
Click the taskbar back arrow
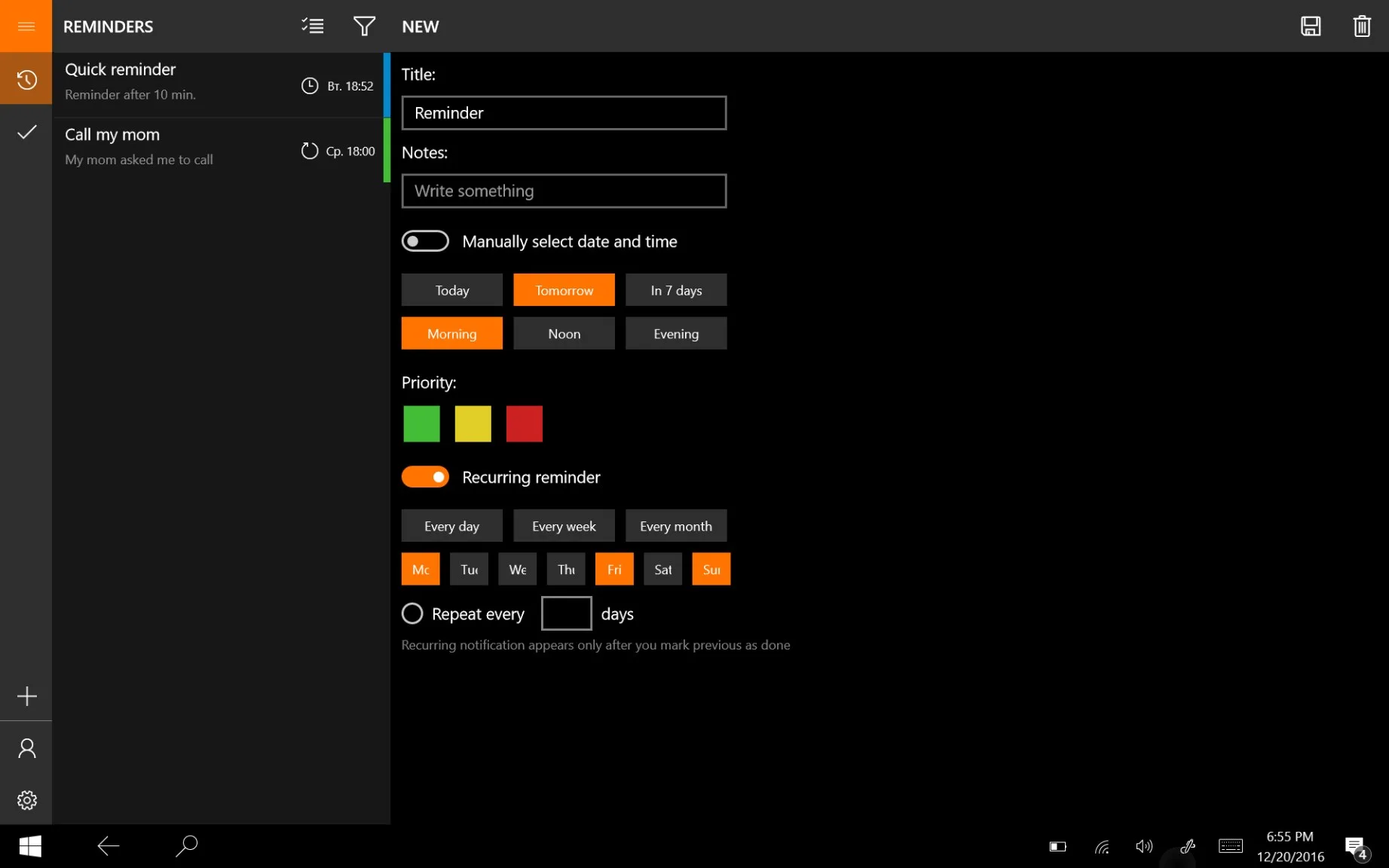[x=109, y=846]
